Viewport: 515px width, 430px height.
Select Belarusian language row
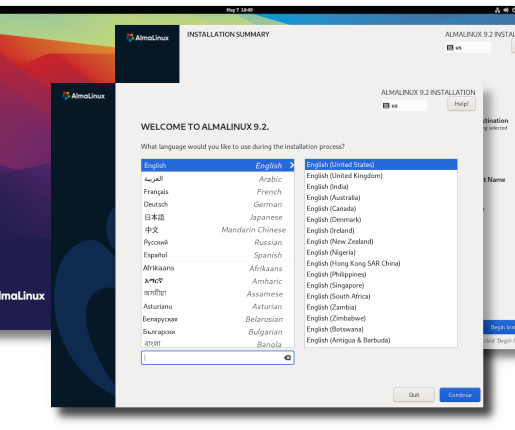coord(218,319)
